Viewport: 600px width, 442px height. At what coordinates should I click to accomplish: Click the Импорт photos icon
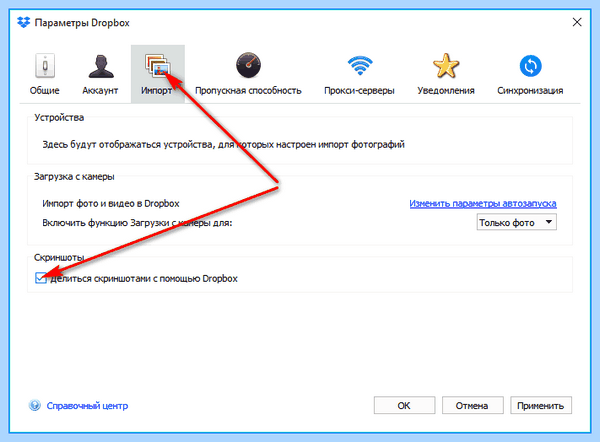pos(158,65)
